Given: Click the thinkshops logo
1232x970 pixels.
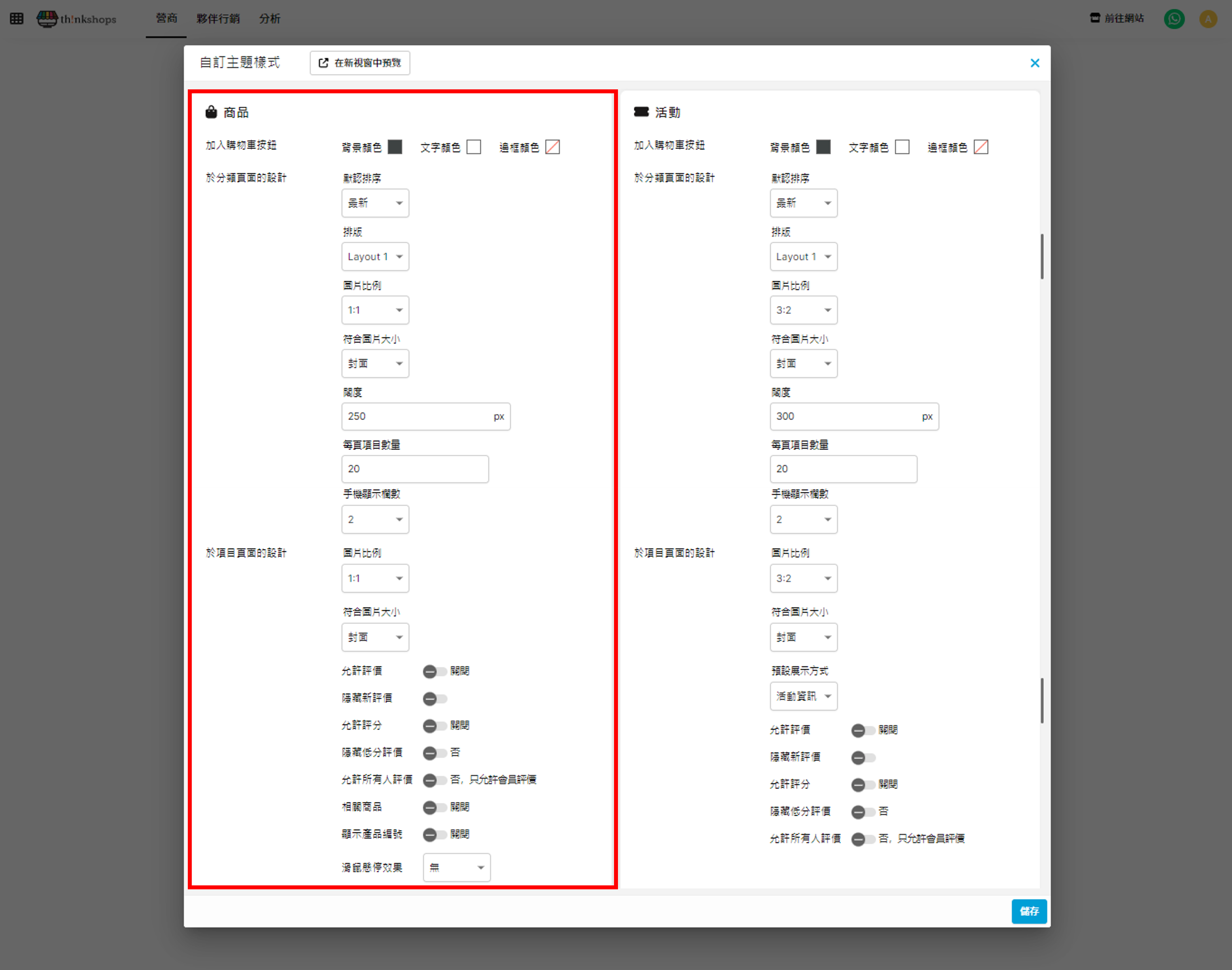Looking at the screenshot, I should tap(77, 19).
